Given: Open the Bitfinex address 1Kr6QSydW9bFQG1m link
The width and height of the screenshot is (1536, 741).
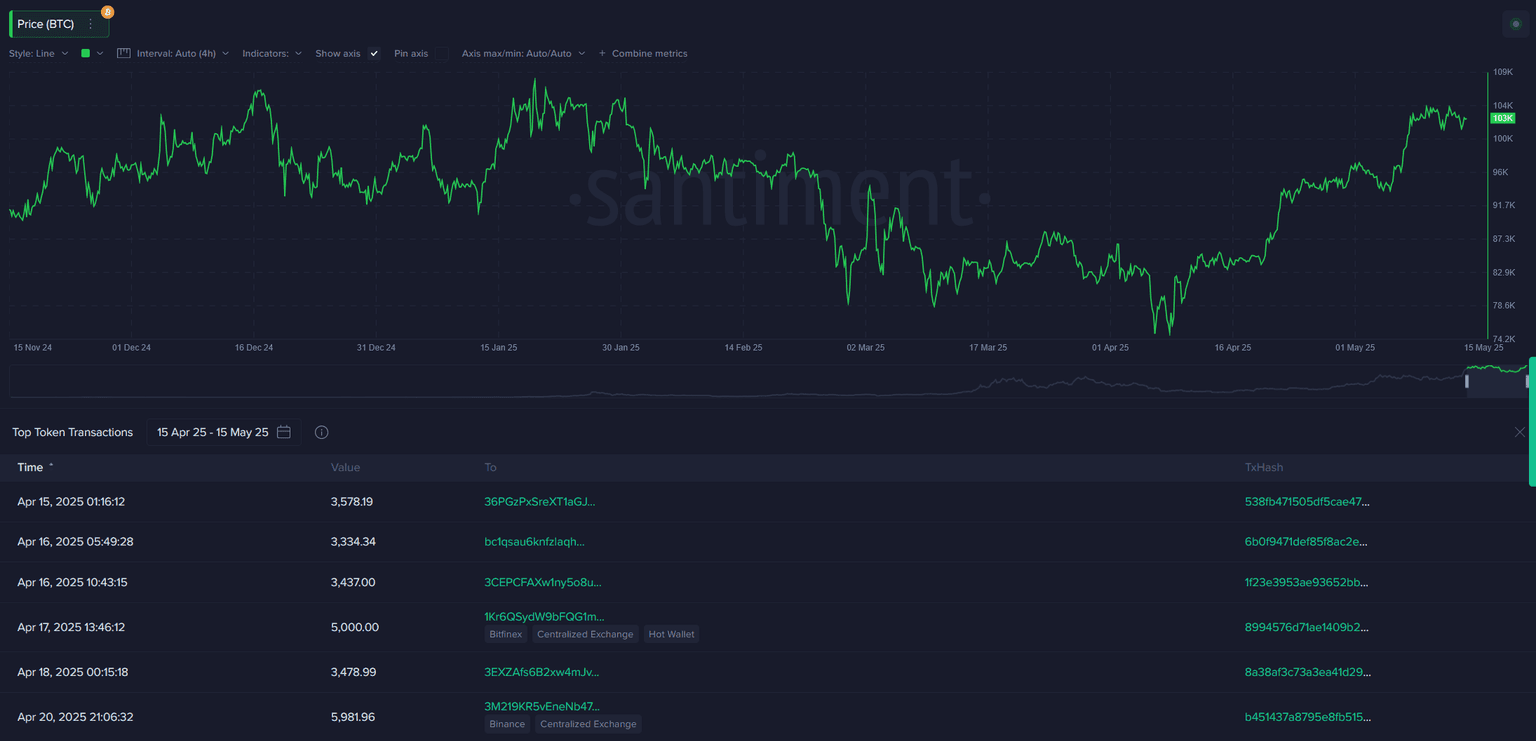Looking at the screenshot, I should coord(544,616).
